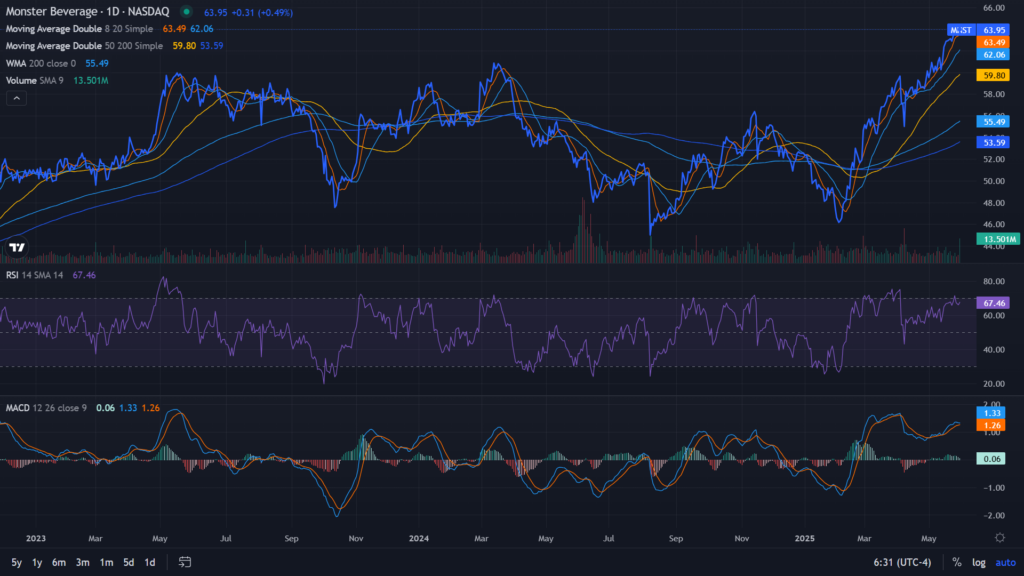Click the 0.06 histogram value label
The height and width of the screenshot is (576, 1024).
[x=991, y=459]
